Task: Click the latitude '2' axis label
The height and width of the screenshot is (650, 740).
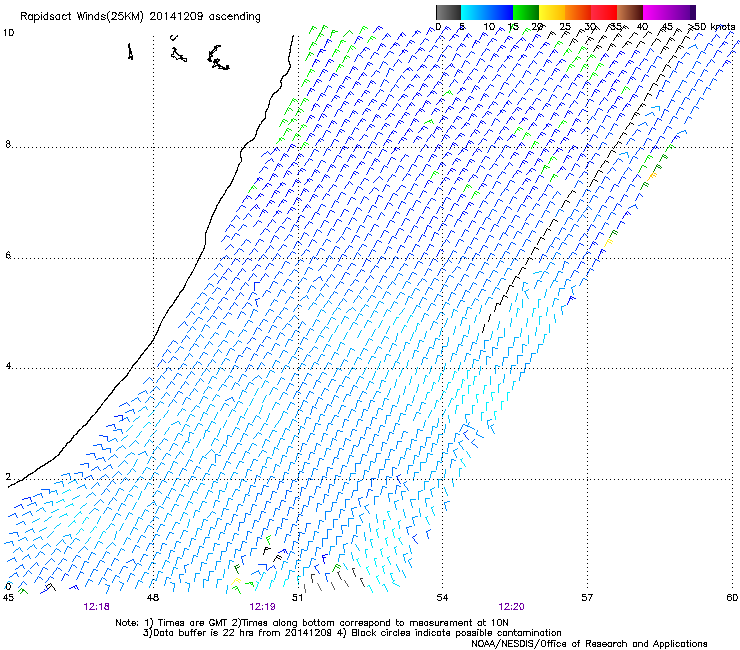Action: pos(8,476)
